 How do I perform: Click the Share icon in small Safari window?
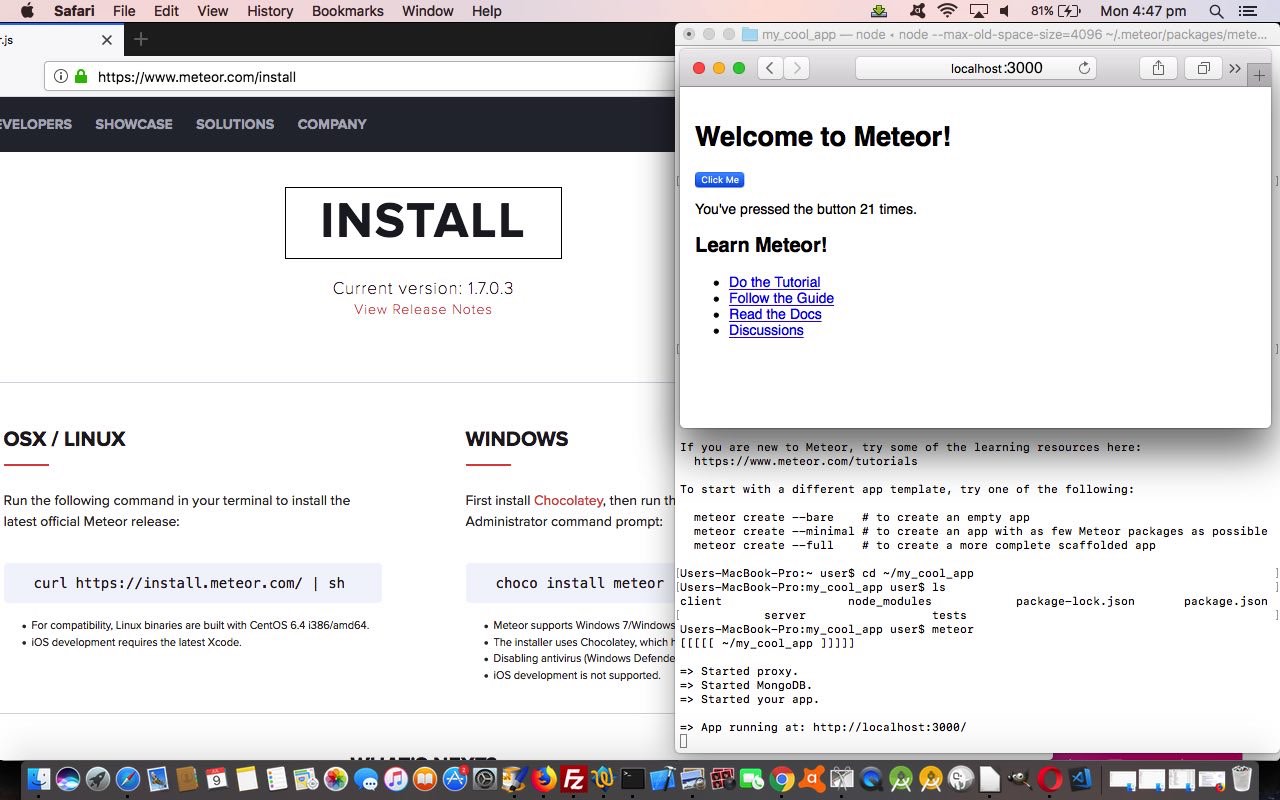point(1158,68)
